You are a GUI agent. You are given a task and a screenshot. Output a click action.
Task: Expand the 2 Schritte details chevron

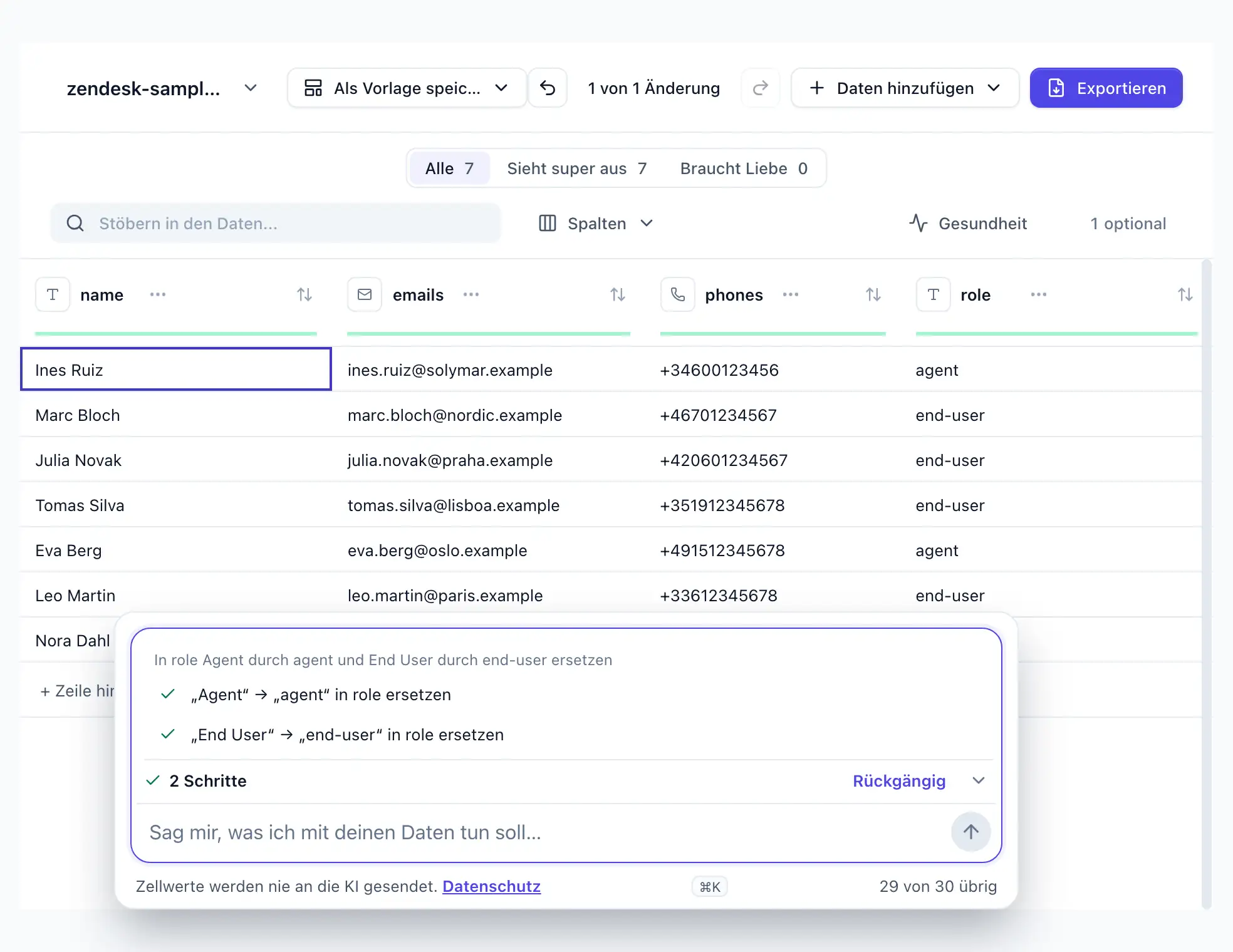979,780
